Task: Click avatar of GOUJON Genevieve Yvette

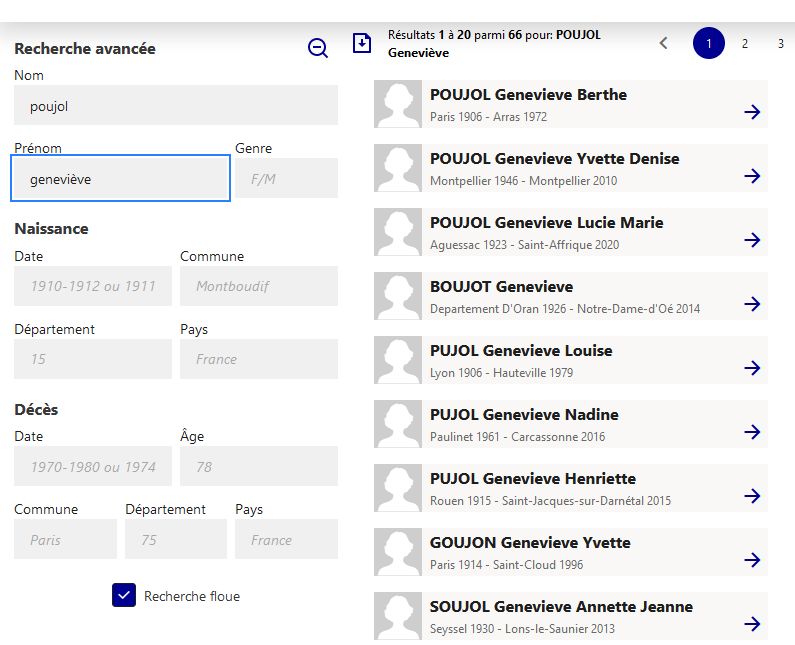Action: [x=398, y=552]
